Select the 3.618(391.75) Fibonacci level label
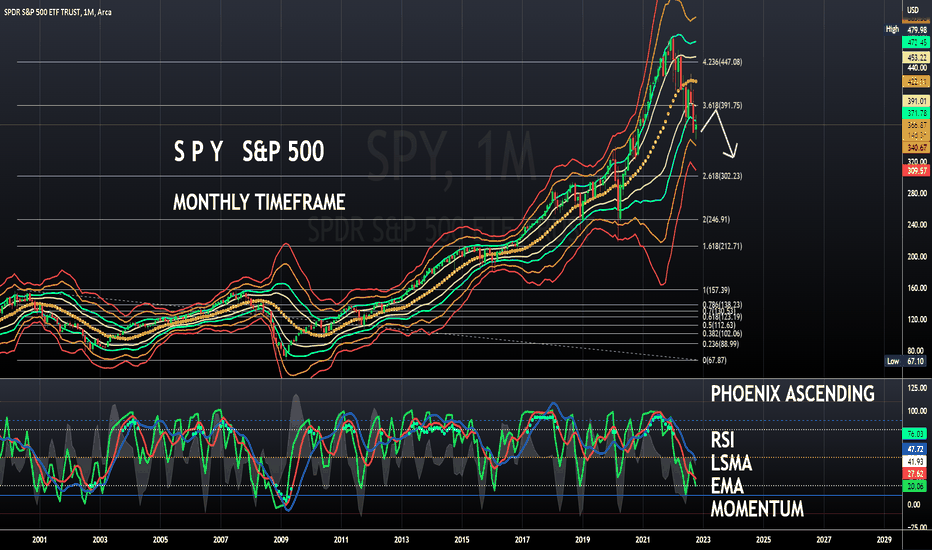 coord(722,105)
